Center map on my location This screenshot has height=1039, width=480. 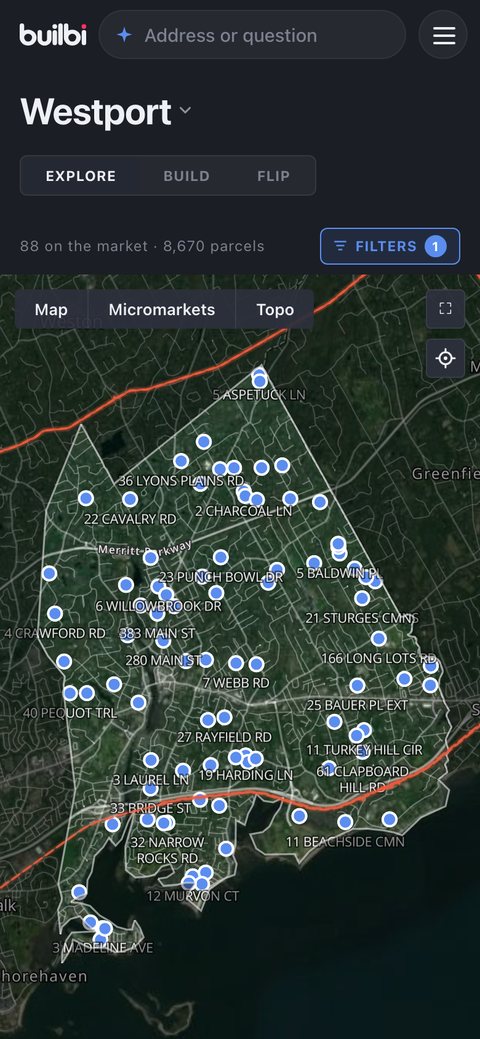(x=446, y=358)
